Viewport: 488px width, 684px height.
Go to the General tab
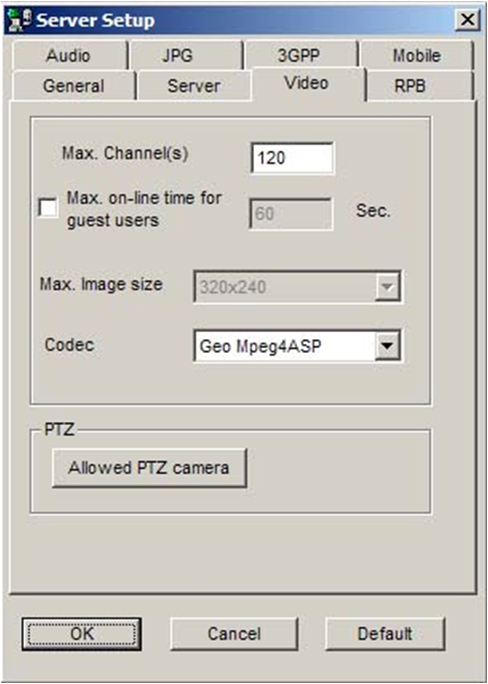(73, 86)
